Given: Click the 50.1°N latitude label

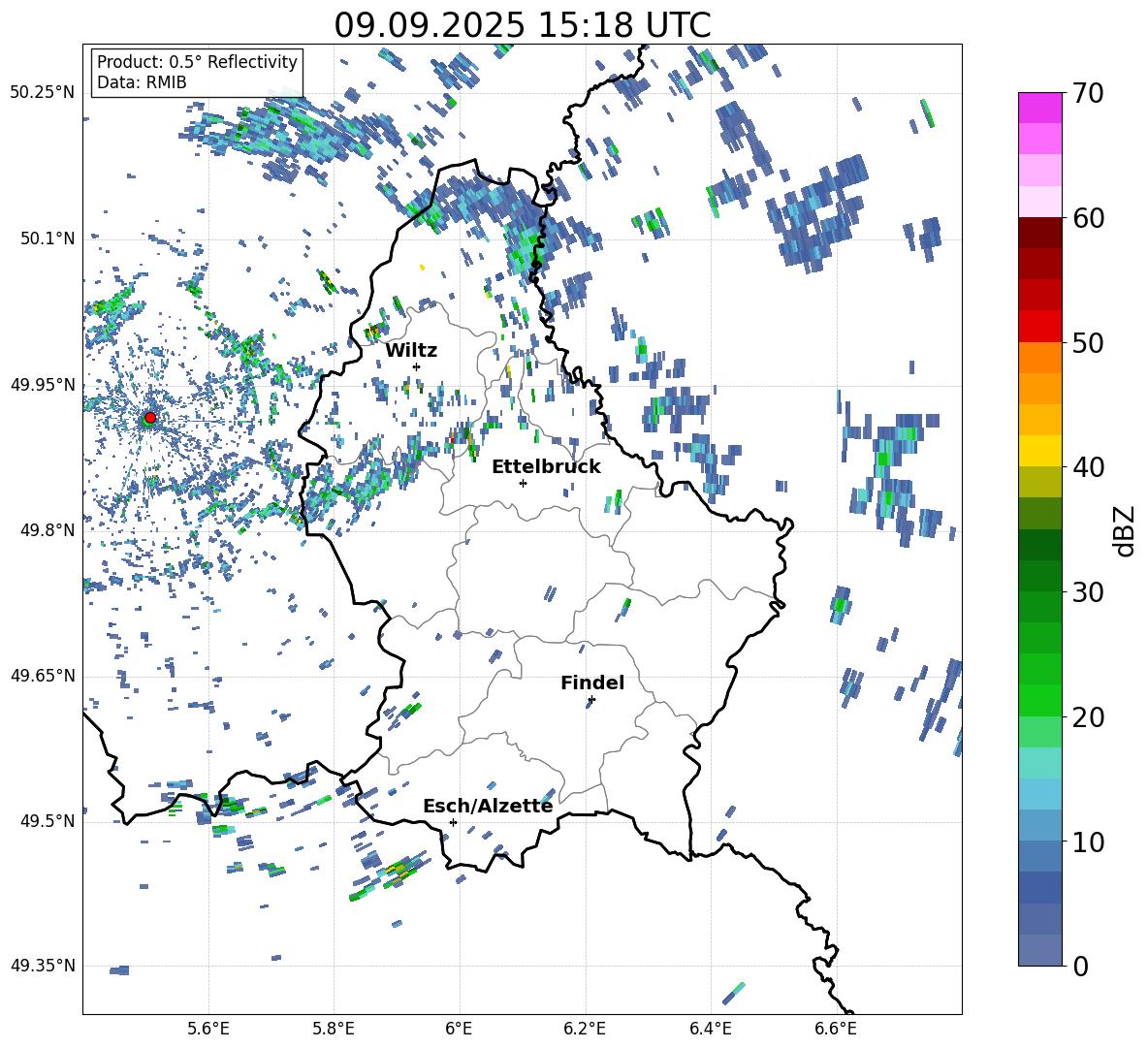Looking at the screenshot, I should pyautogui.click(x=47, y=238).
